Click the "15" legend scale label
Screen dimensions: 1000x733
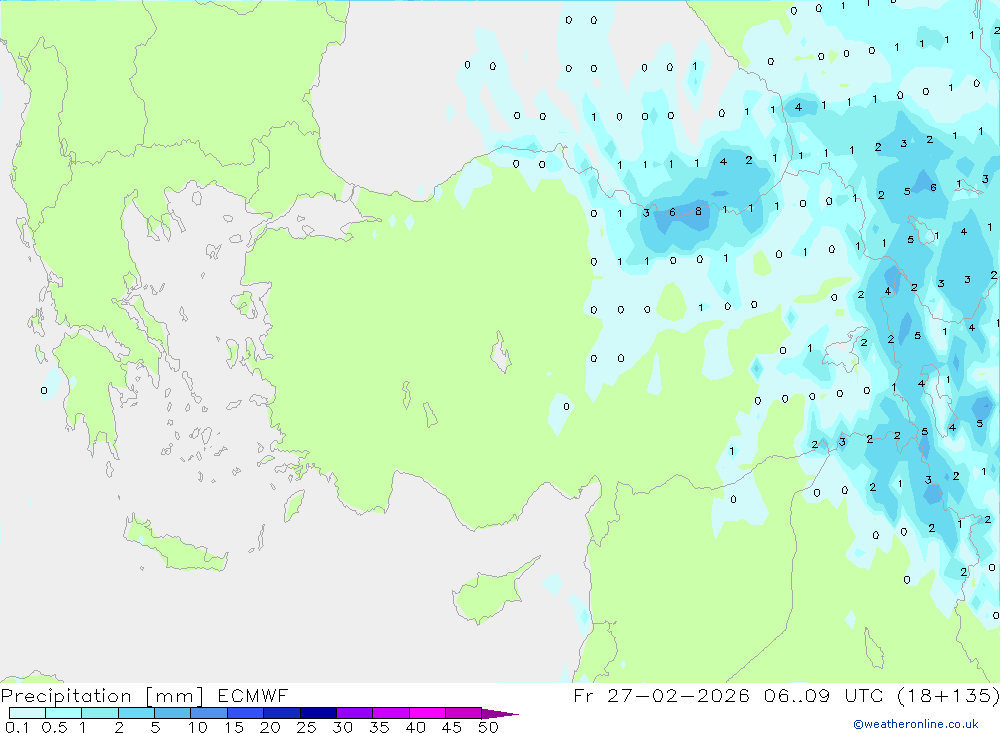pyautogui.click(x=234, y=727)
